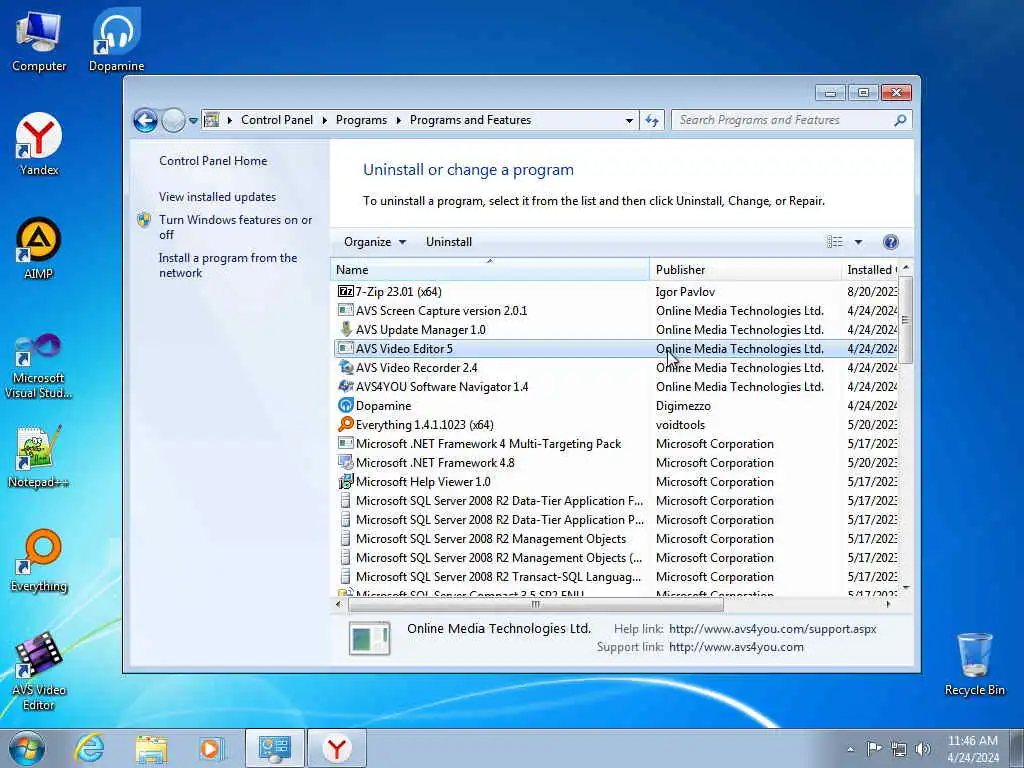1024x768 pixels.
Task: Show hidden tray icons arrow
Action: click(x=850, y=749)
